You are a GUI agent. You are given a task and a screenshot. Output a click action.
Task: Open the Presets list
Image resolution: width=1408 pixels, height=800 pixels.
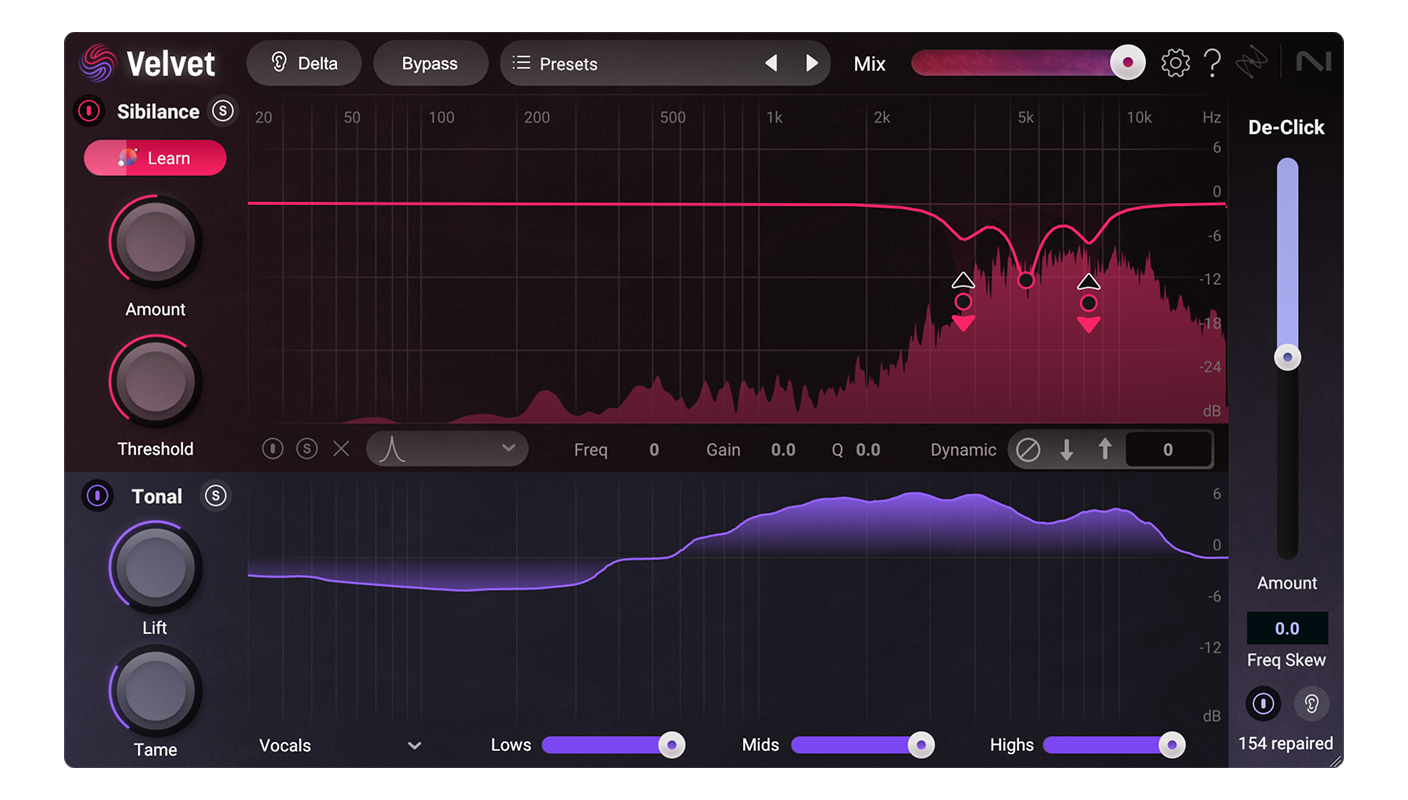[568, 63]
